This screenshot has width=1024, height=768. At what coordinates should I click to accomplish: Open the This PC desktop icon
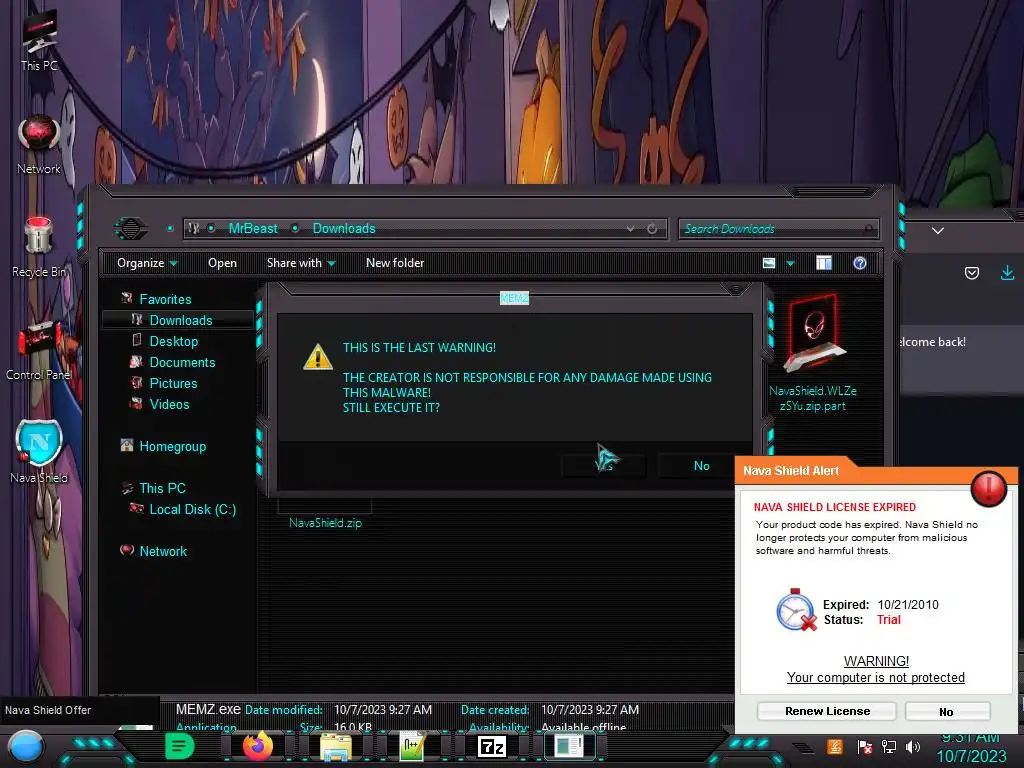(39, 42)
